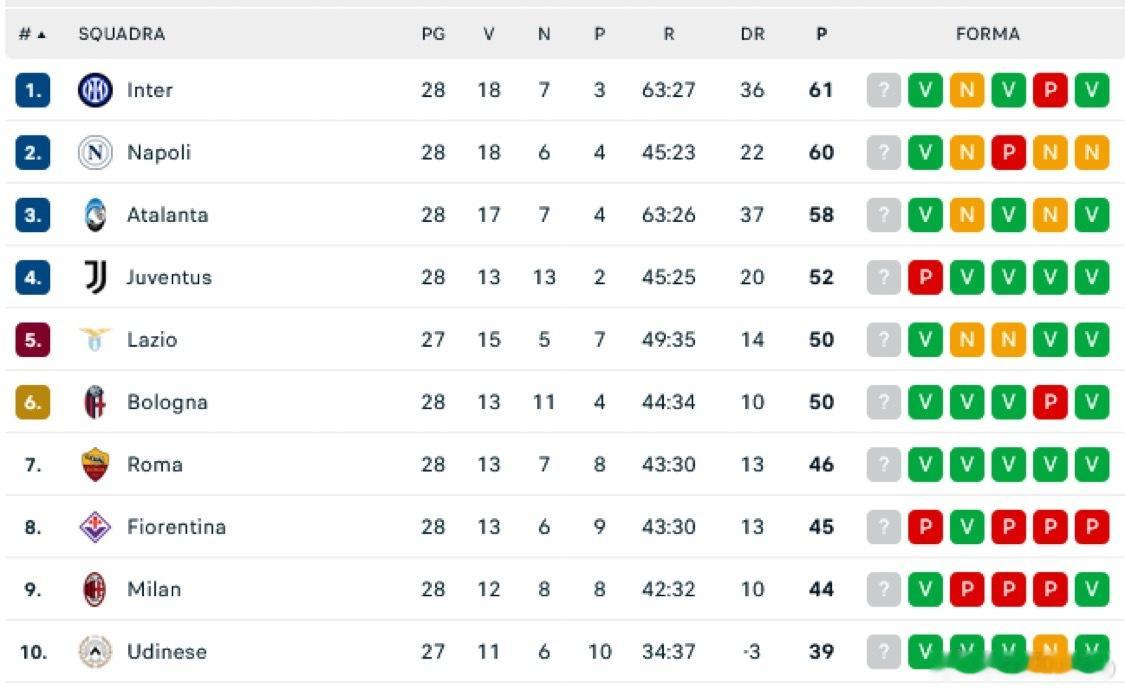1125x690 pixels.
Task: Open the Fiorentina team name link
Action: 176,527
